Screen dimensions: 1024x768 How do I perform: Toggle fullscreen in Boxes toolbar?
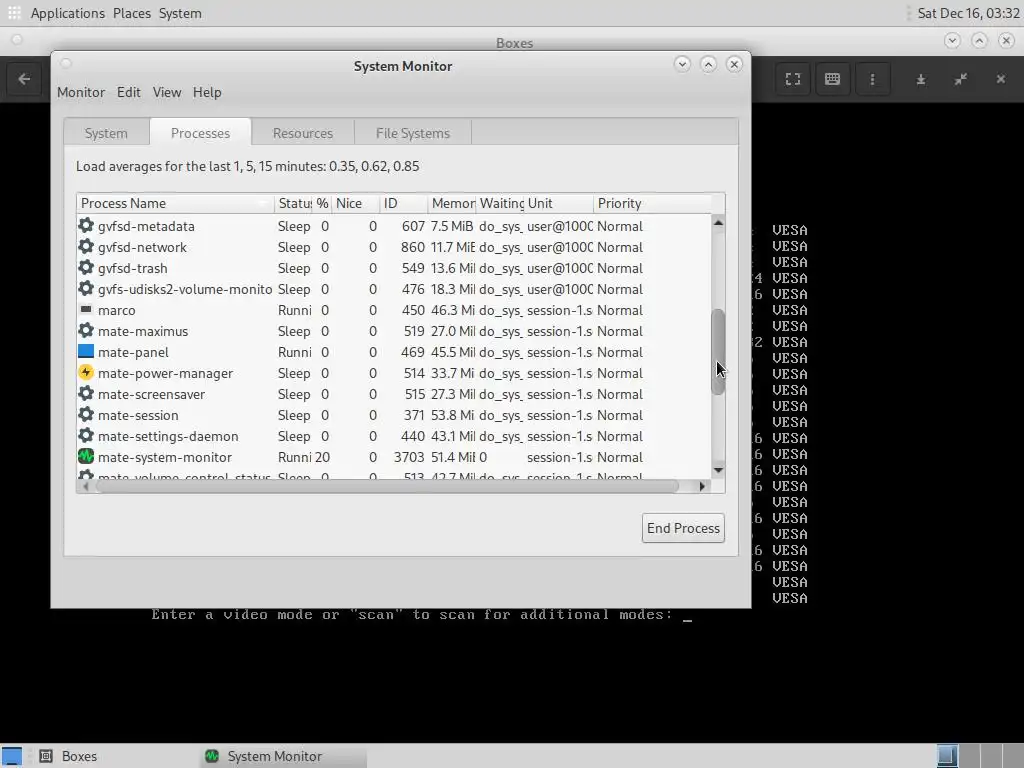click(x=793, y=79)
